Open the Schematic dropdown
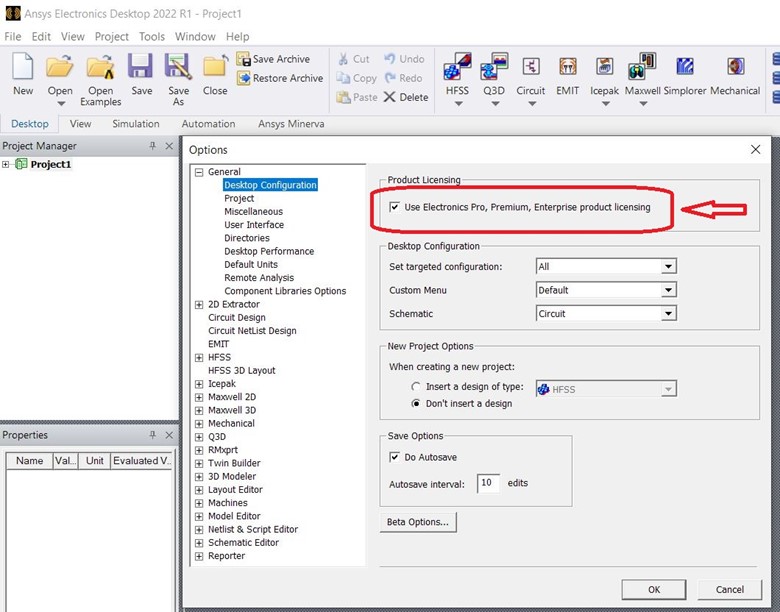 [669, 313]
